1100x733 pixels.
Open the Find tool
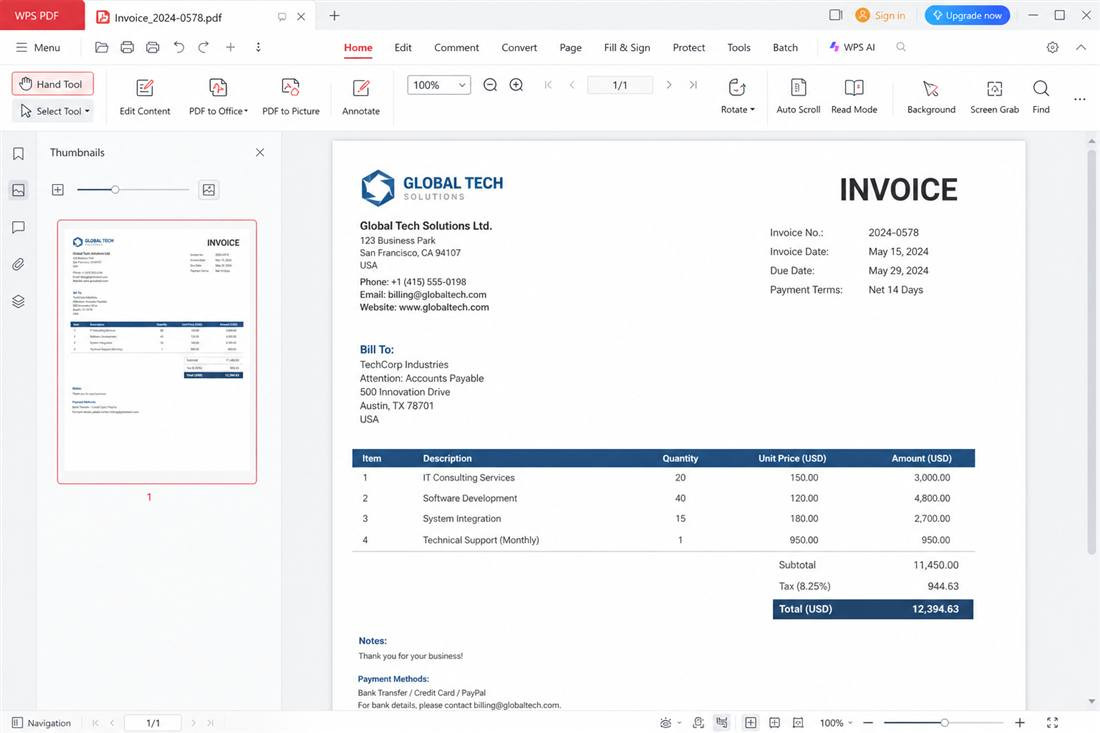1041,96
